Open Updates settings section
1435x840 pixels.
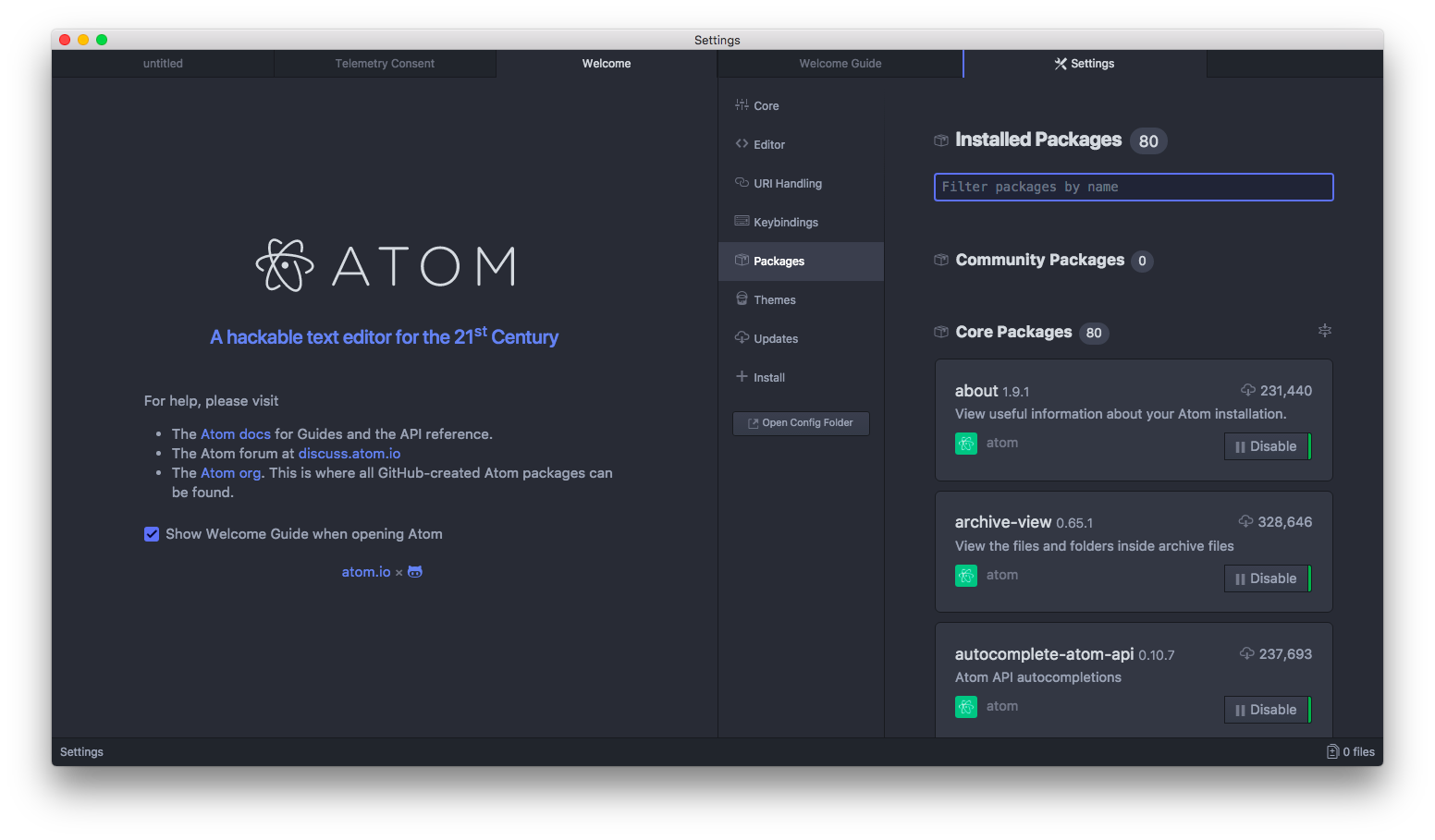801,338
